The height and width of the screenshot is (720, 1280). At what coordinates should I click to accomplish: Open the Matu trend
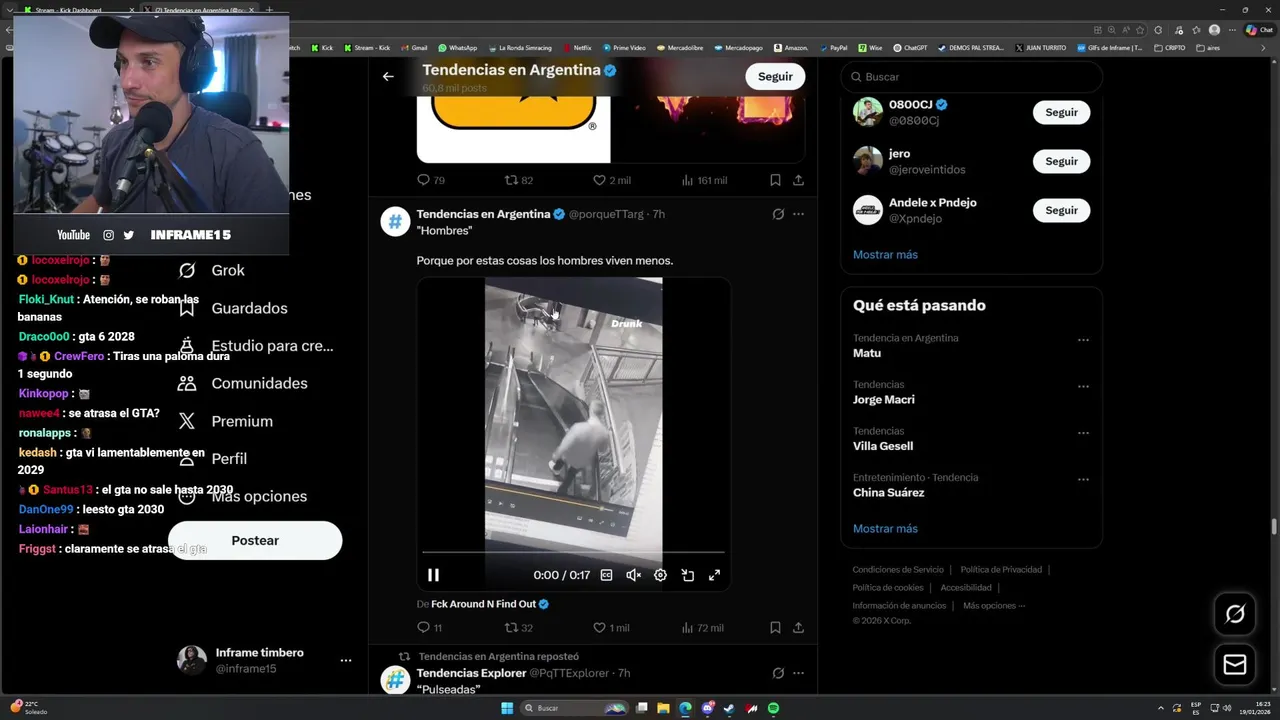[x=867, y=353]
